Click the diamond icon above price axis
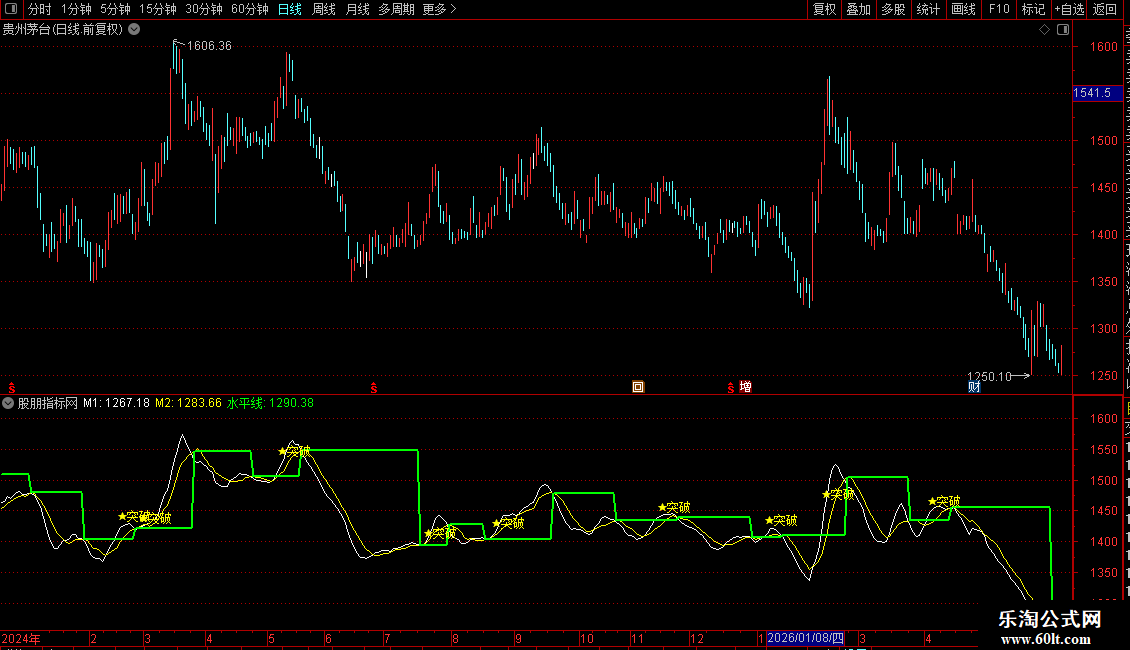This screenshot has height=650, width=1130. (1044, 30)
